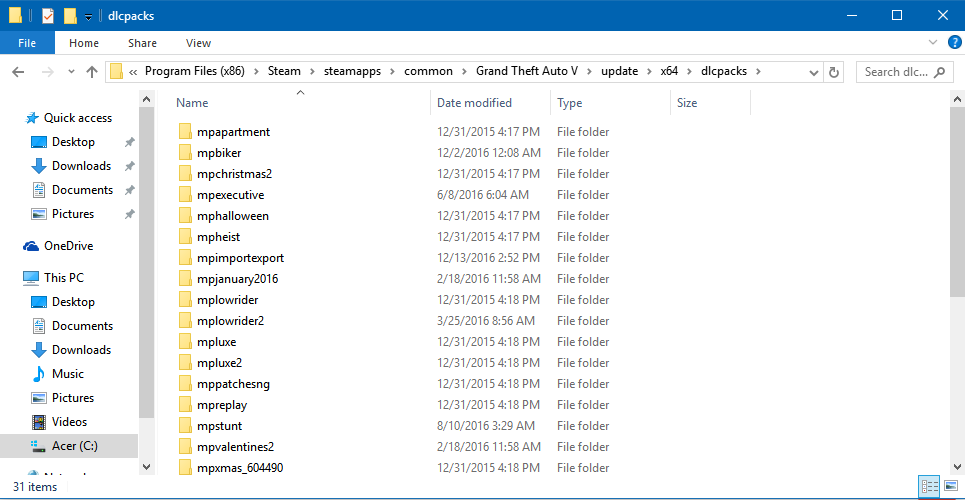The width and height of the screenshot is (965, 500).
Task: Select the mppatchesng folder
Action: point(233,384)
